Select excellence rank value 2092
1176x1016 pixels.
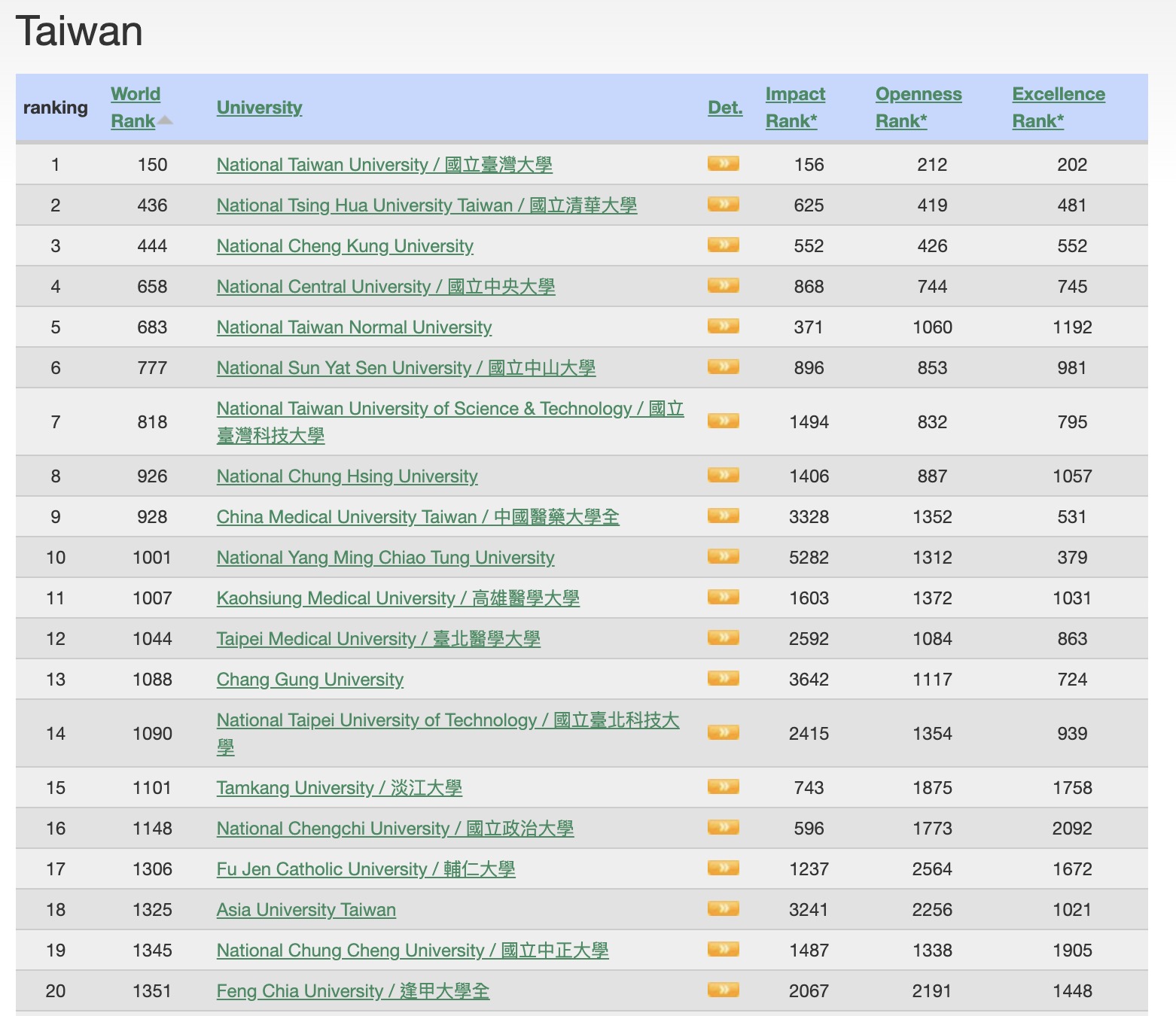pyautogui.click(x=1072, y=829)
